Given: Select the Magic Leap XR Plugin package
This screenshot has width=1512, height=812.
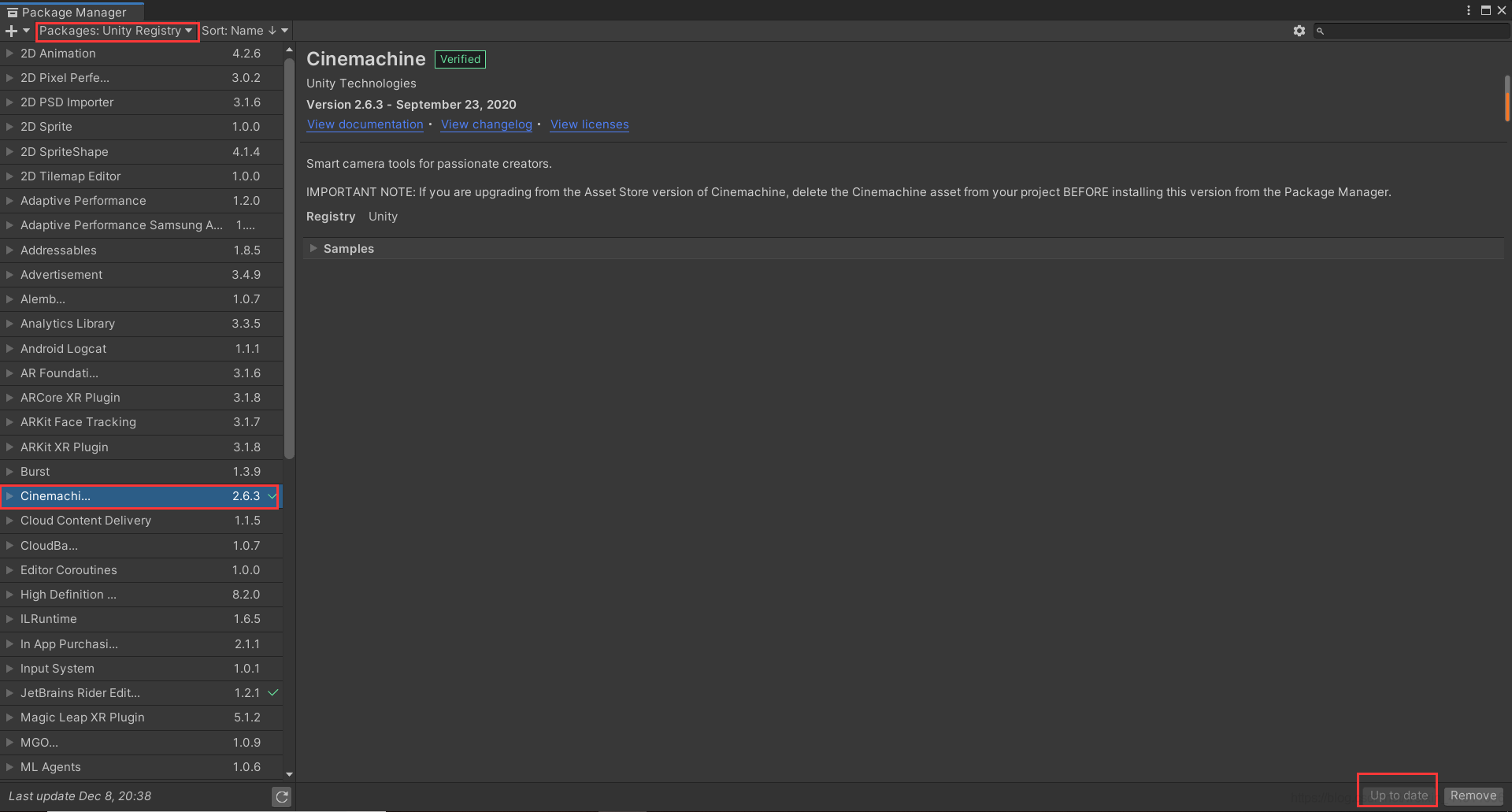Looking at the screenshot, I should [x=142, y=717].
